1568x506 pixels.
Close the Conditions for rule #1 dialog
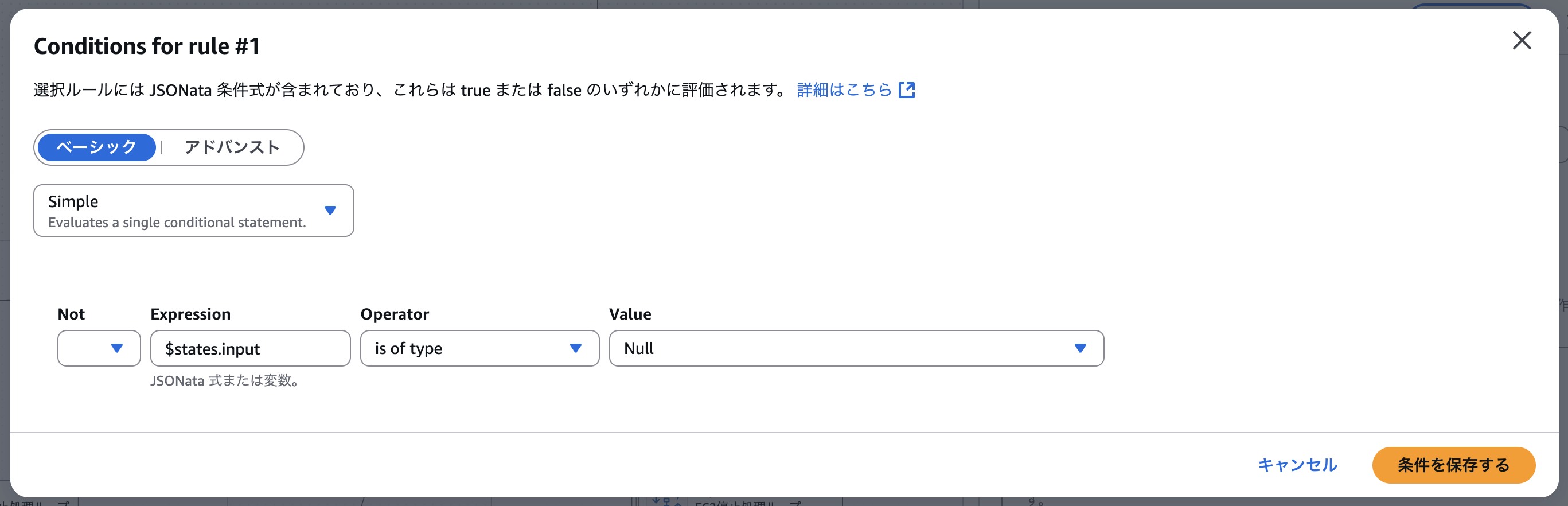click(x=1521, y=41)
